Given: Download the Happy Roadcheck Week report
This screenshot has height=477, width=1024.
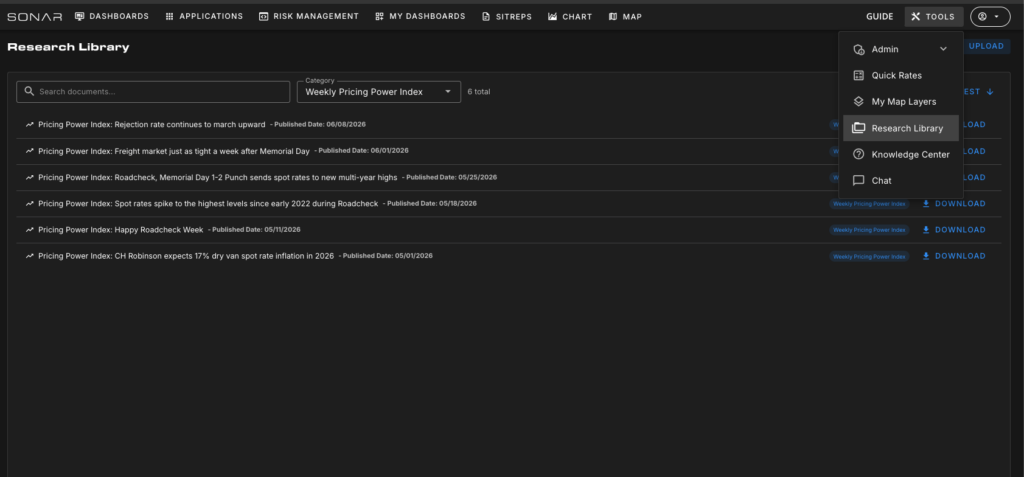Looking at the screenshot, I should (953, 229).
